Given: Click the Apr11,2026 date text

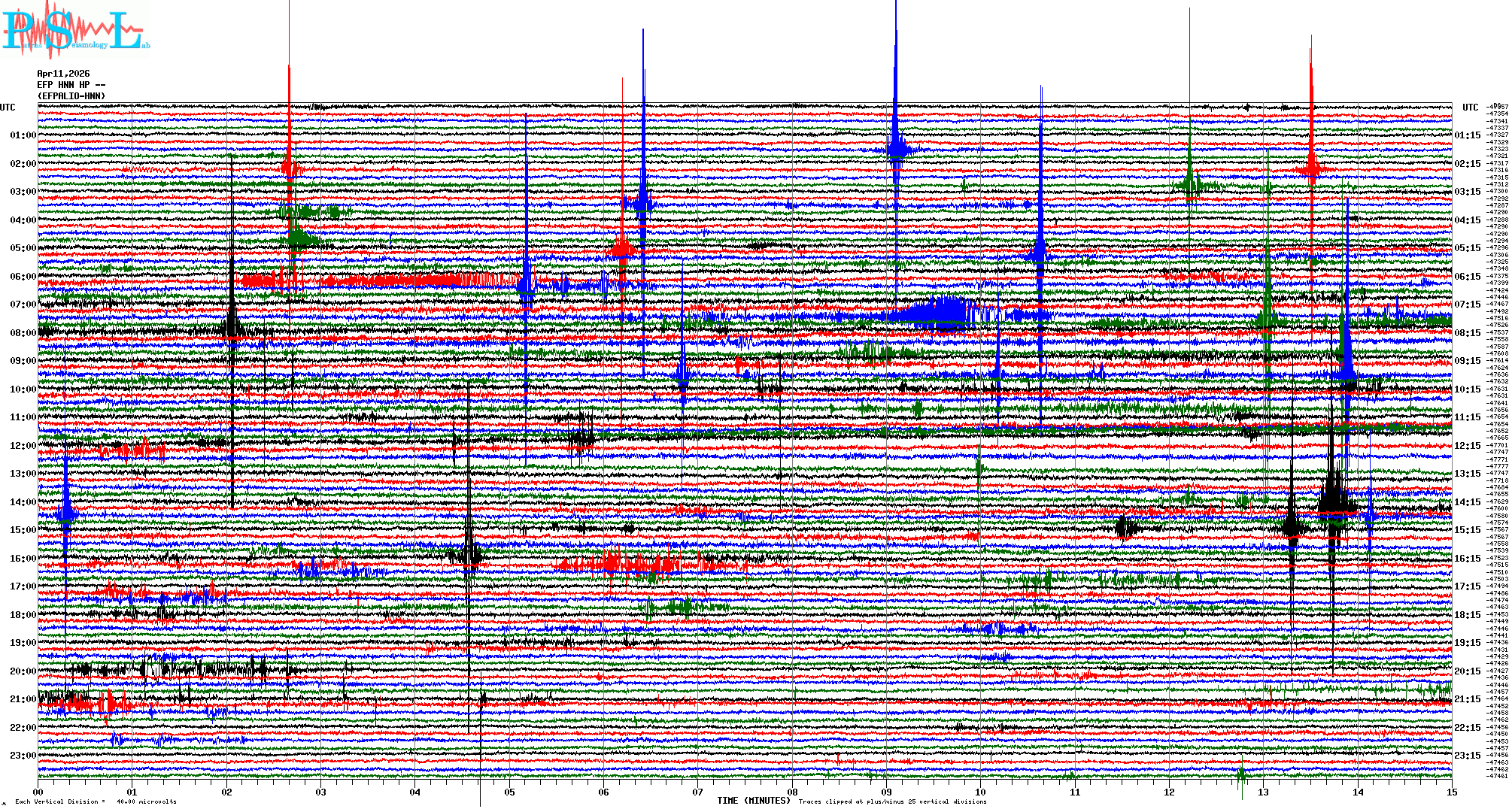Looking at the screenshot, I should click(x=63, y=74).
